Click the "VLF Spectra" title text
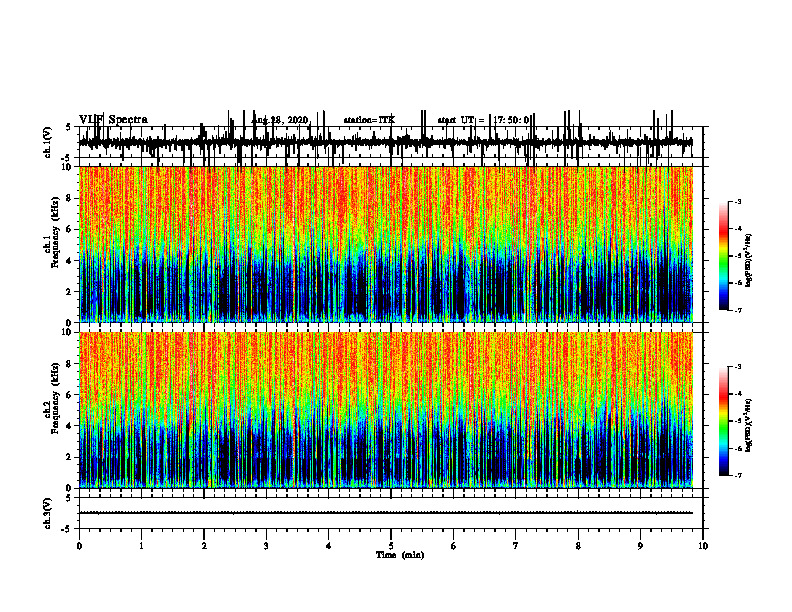 click(x=113, y=120)
